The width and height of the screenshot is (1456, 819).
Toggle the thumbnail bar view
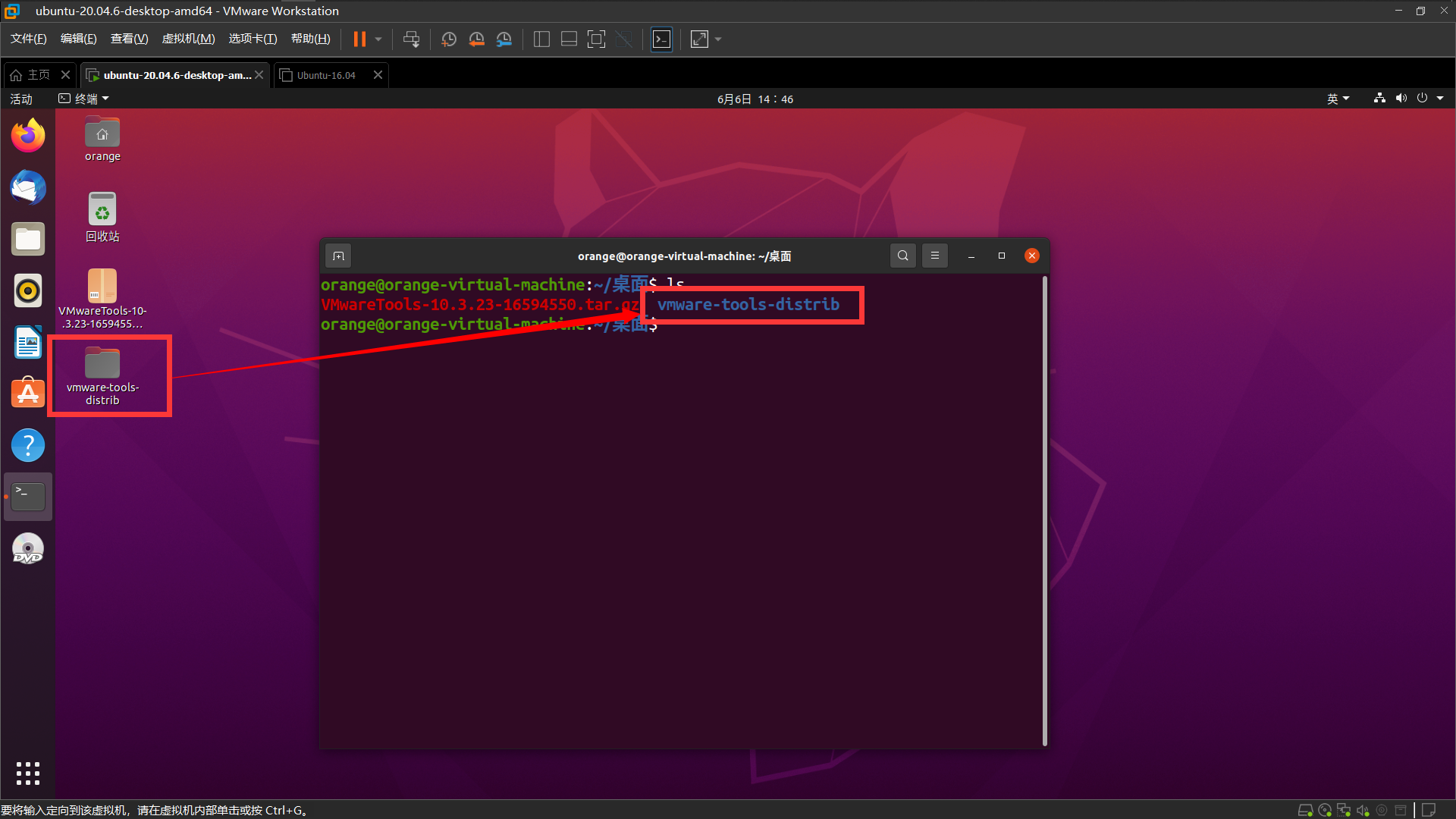[569, 39]
